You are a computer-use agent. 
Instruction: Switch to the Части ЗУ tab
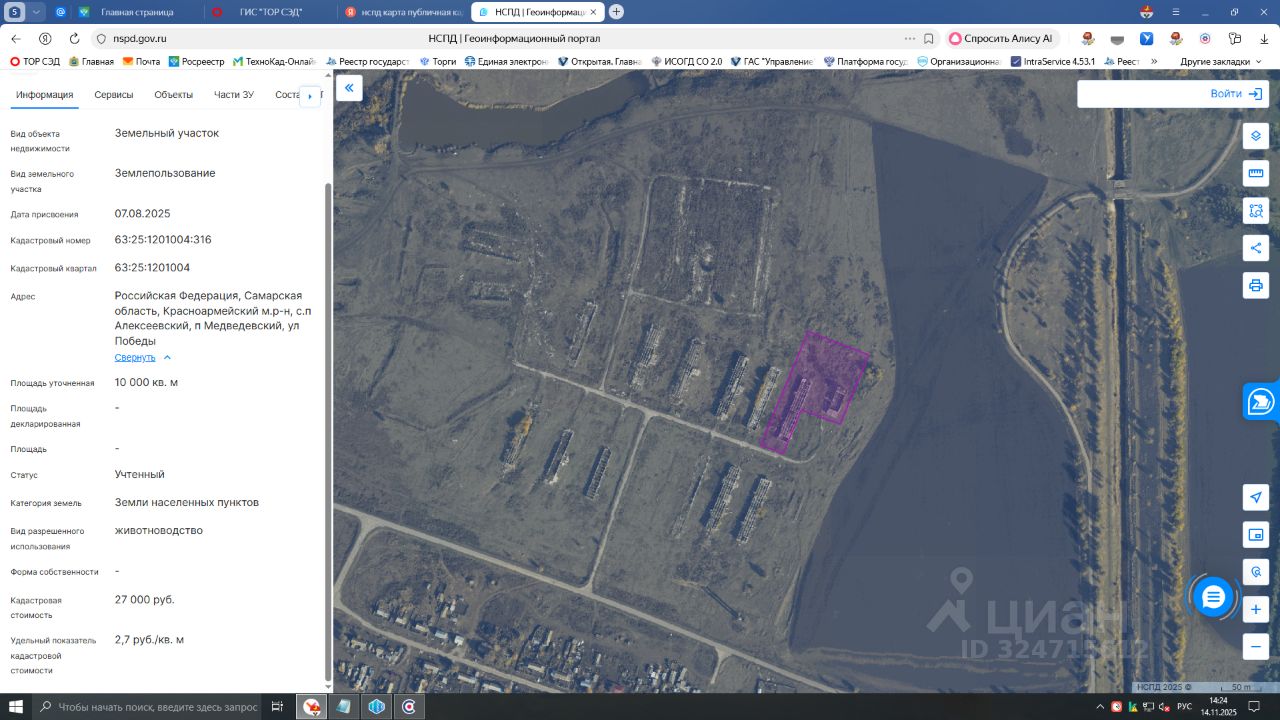(x=234, y=95)
